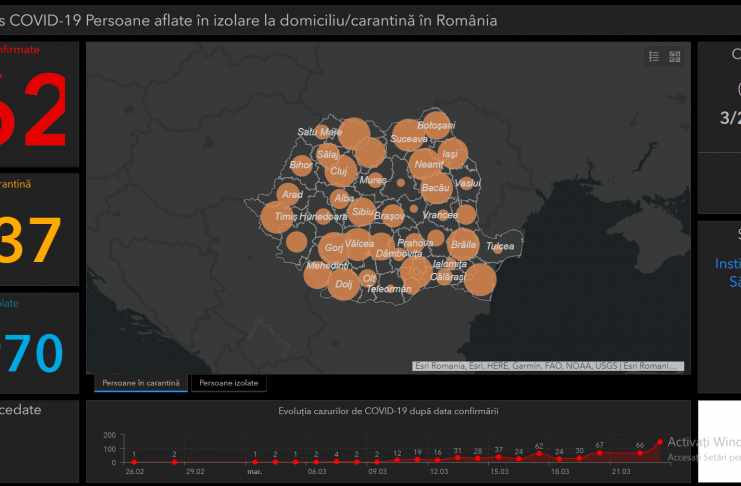Select the chart point labeled 37

(x=499, y=457)
